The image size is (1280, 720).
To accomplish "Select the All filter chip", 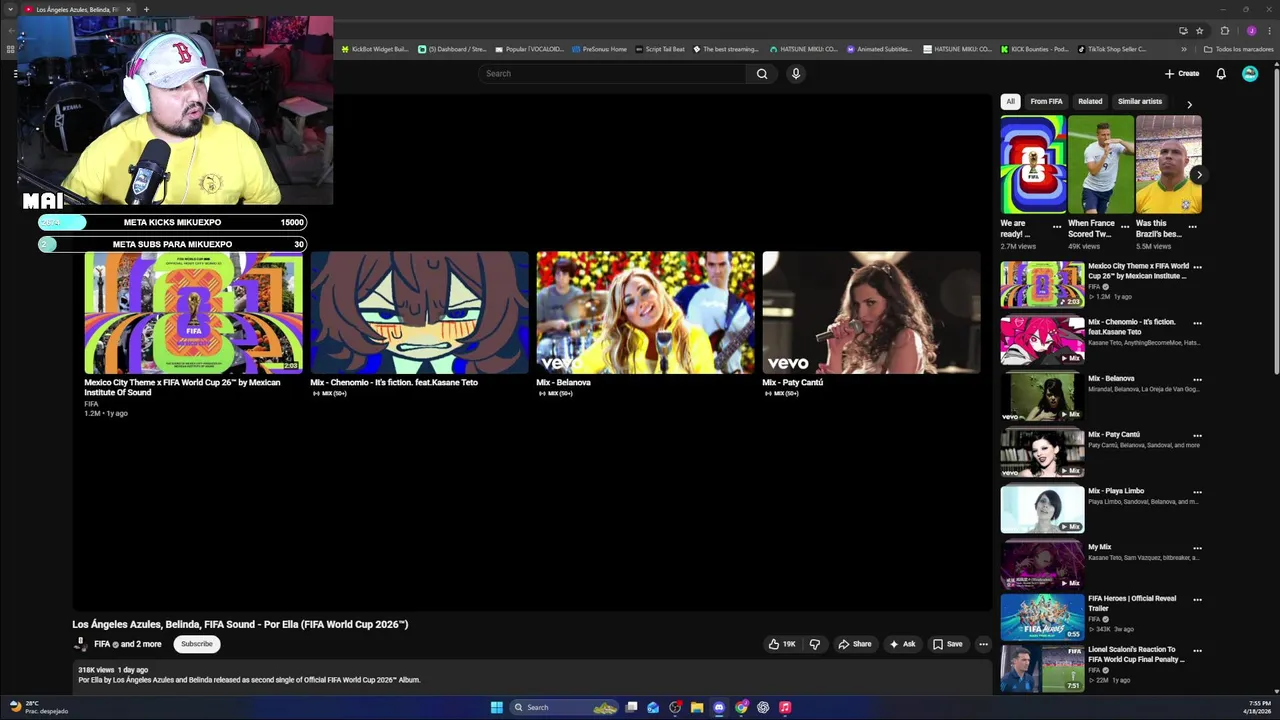I will [1010, 101].
